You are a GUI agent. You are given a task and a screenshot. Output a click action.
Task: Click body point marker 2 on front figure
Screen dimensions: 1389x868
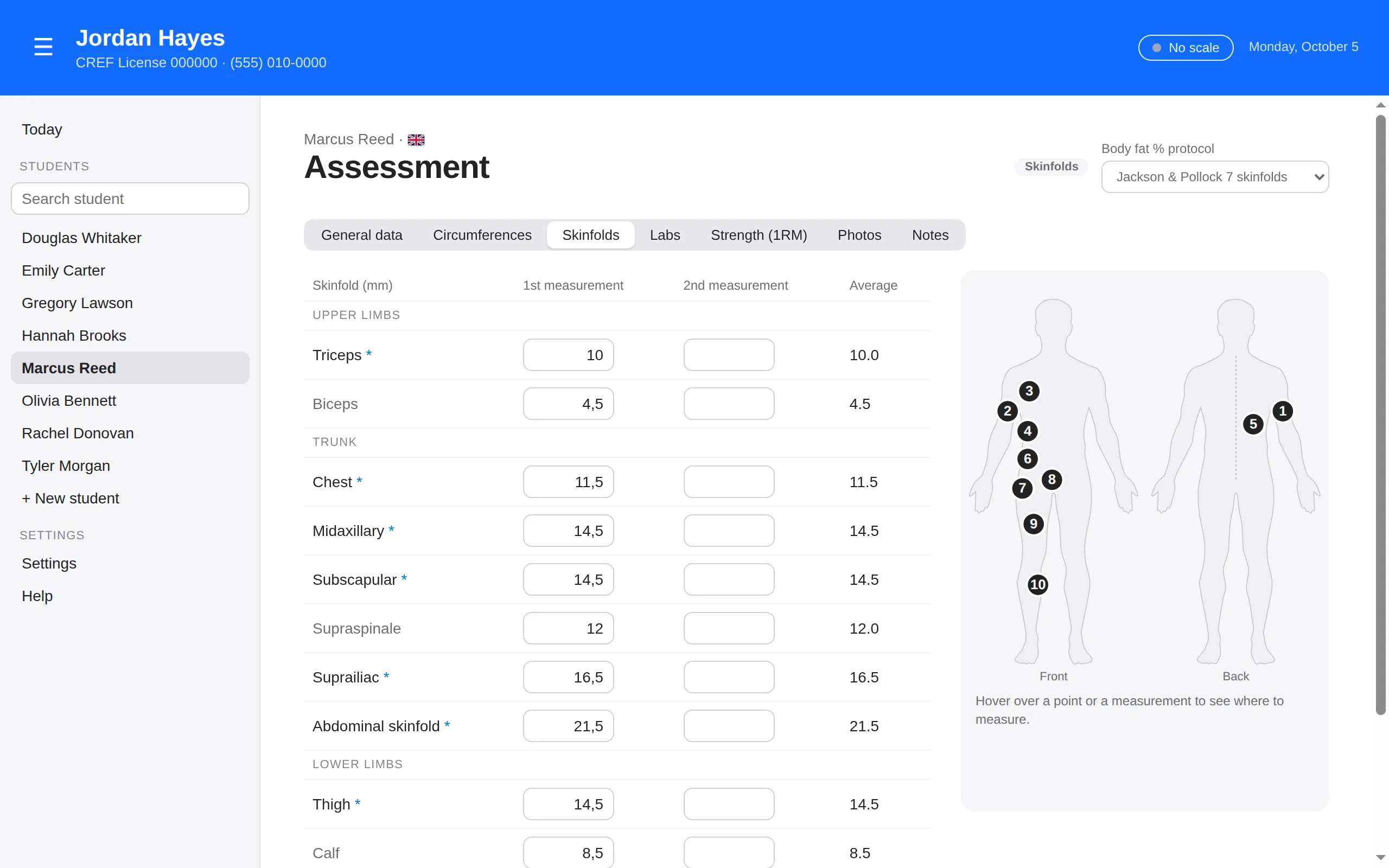click(x=1008, y=411)
